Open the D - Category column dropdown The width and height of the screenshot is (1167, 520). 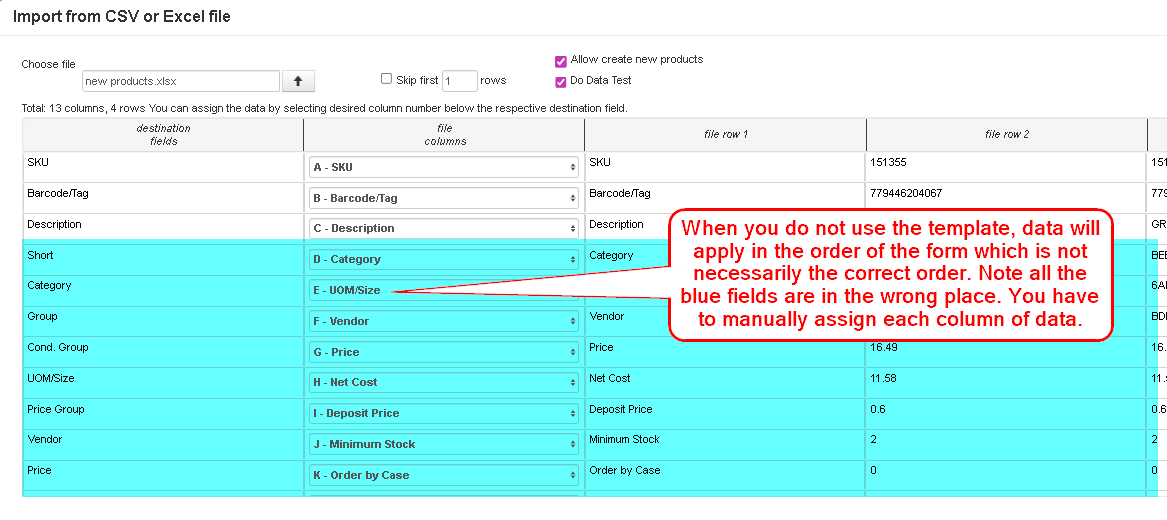444,259
